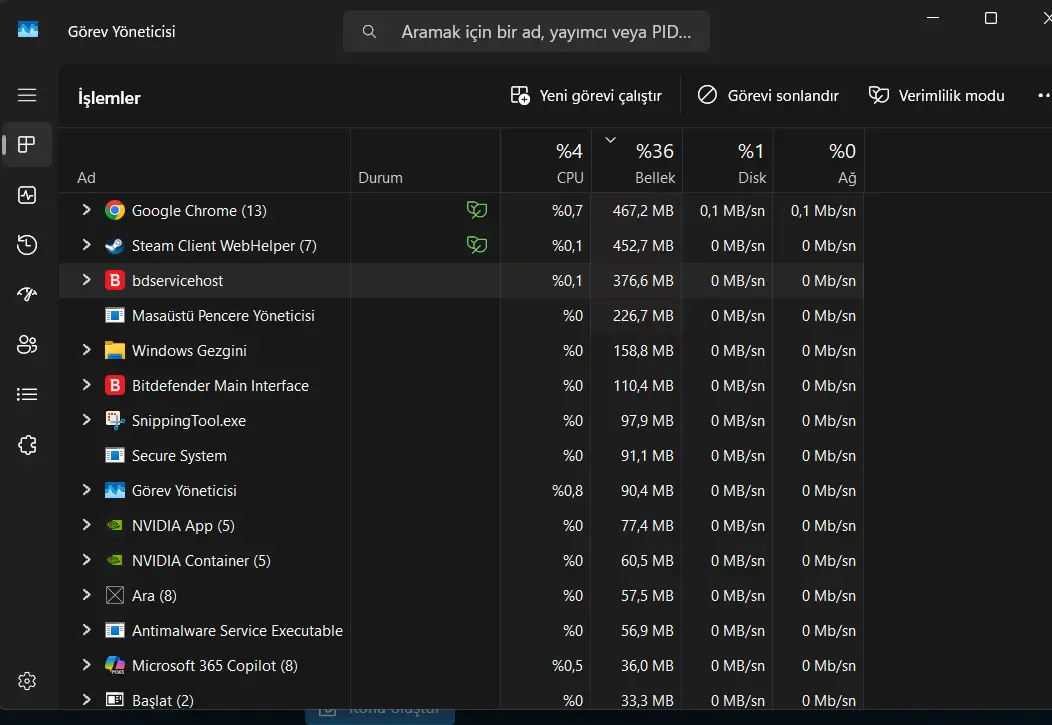Click the Task Manager app logo icon
This screenshot has width=1052, height=725.
[28, 30]
